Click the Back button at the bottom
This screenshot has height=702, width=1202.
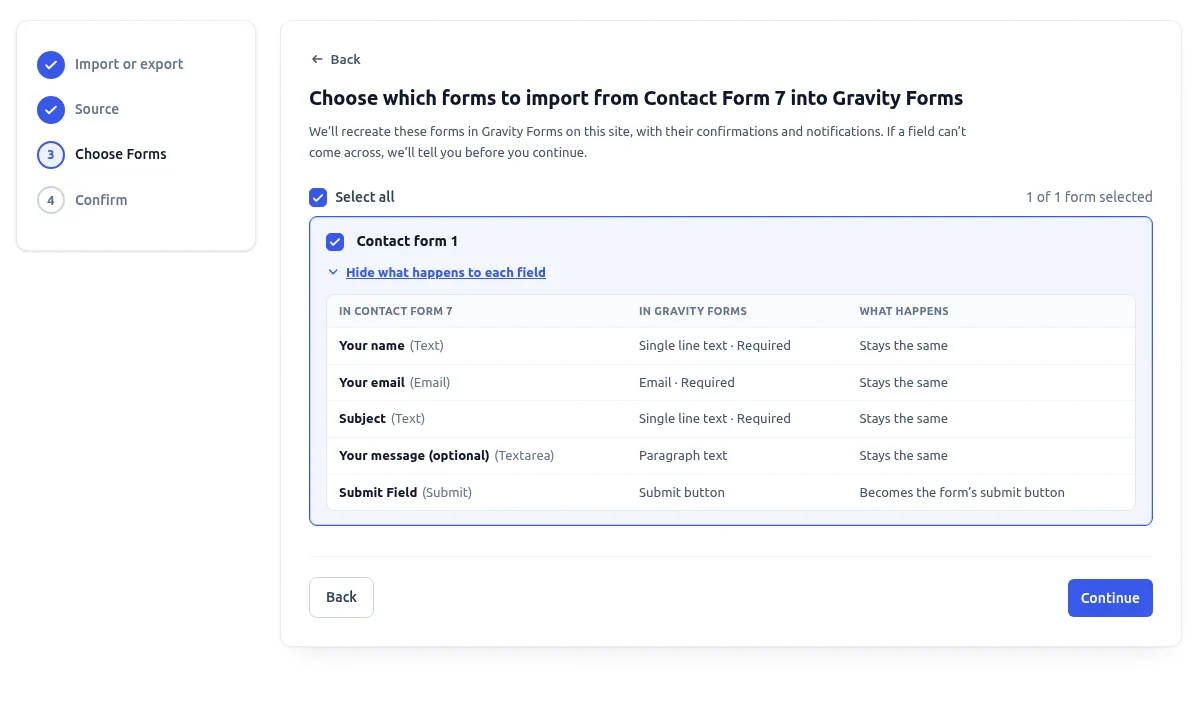341,597
